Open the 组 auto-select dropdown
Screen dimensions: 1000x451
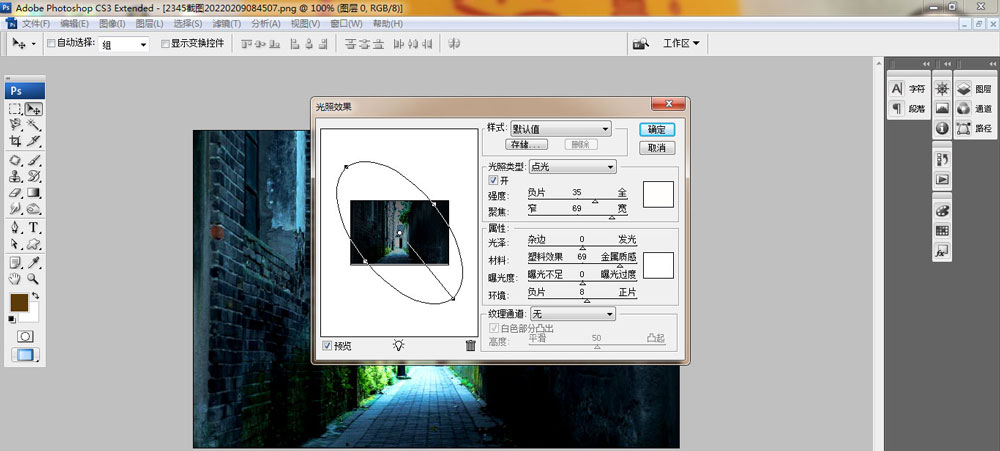(124, 45)
